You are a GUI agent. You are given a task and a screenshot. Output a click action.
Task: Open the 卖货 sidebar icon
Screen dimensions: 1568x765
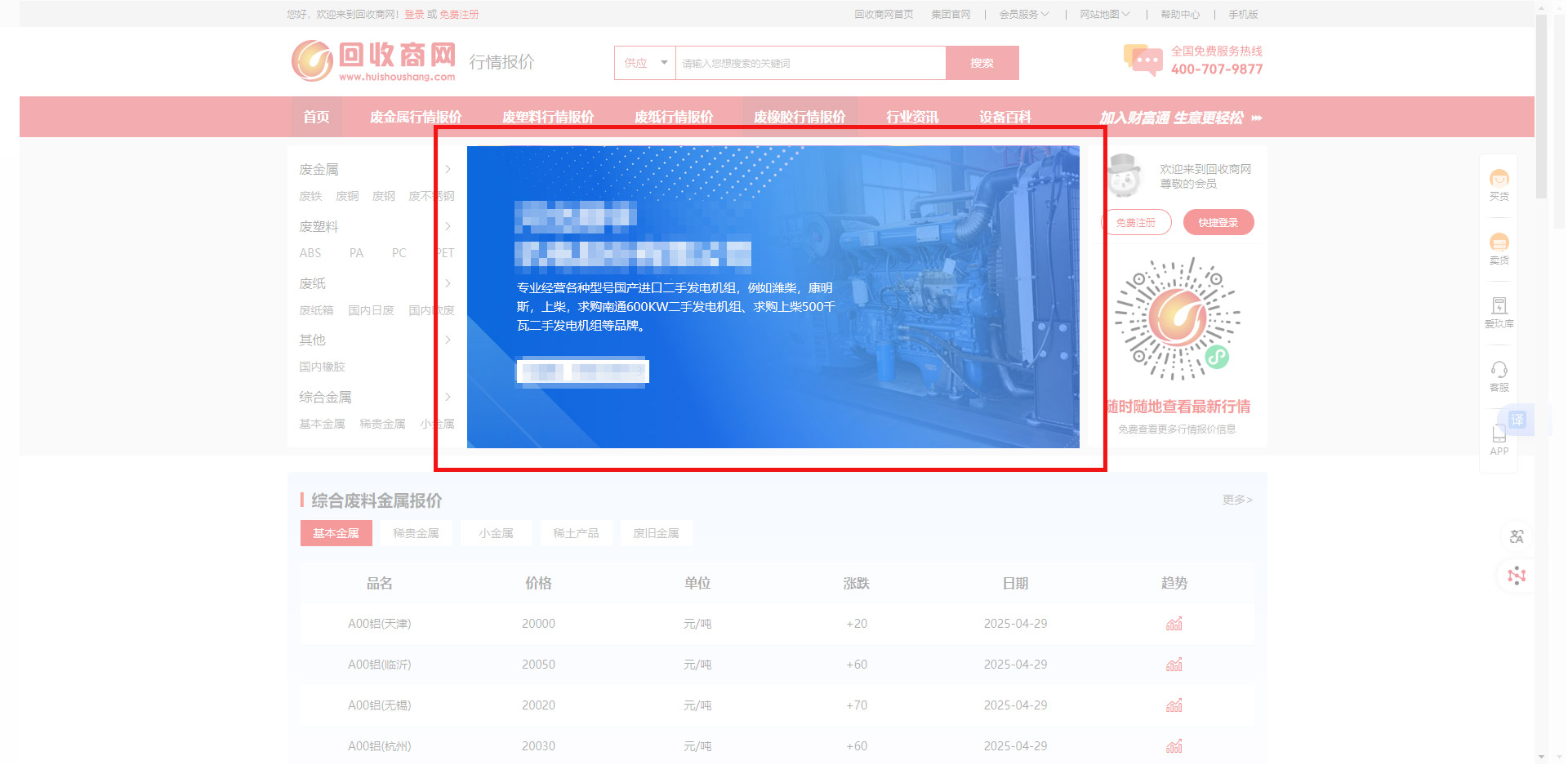1499,249
